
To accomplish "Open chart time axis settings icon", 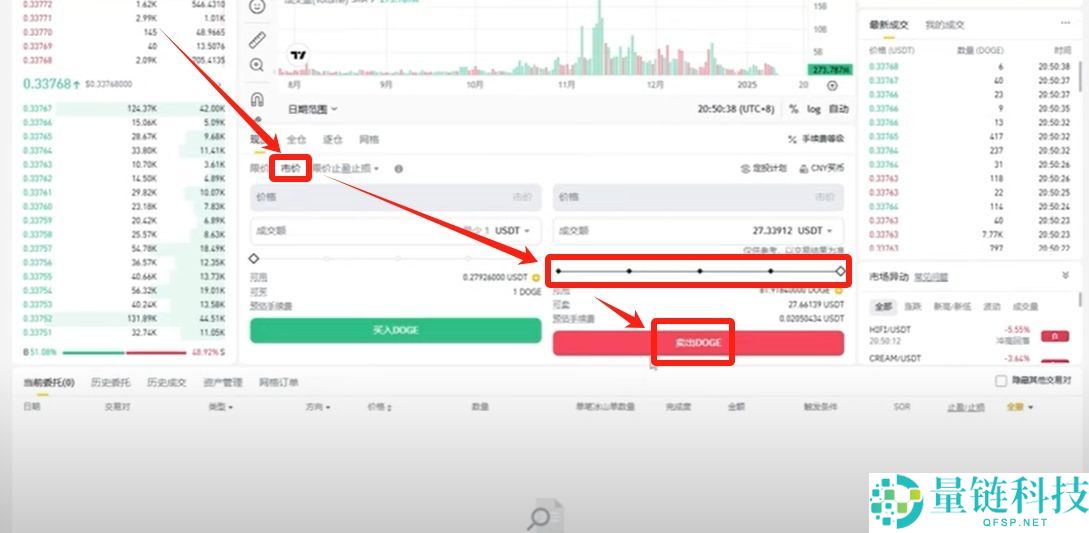I will 832,85.
